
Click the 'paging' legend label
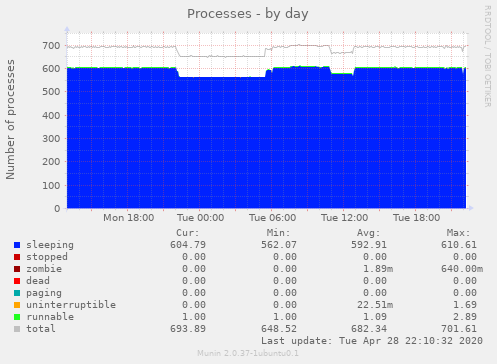click(44, 293)
